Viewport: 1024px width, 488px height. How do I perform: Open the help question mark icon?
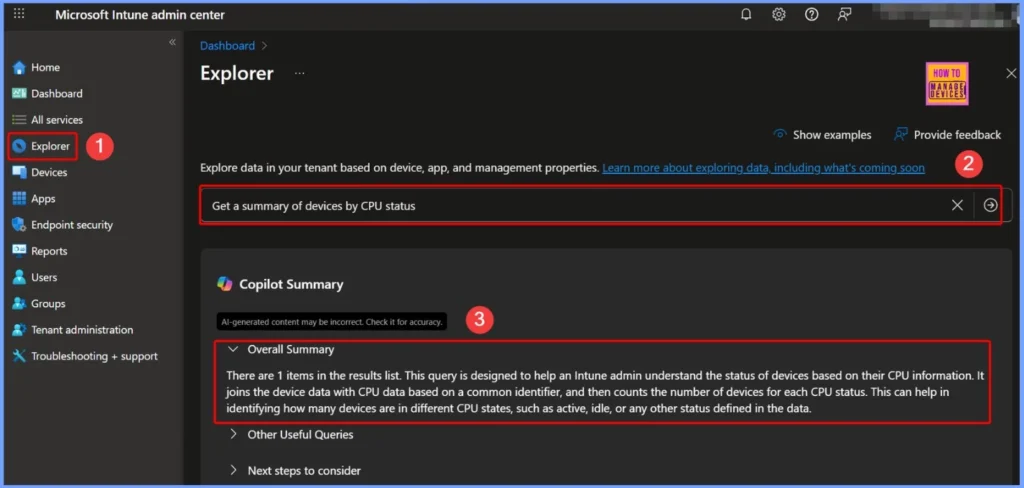[x=811, y=14]
